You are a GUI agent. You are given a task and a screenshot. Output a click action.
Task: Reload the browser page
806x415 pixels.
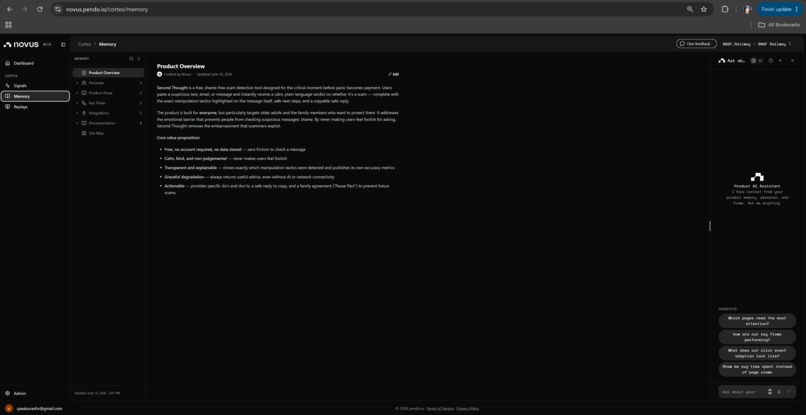coord(40,9)
